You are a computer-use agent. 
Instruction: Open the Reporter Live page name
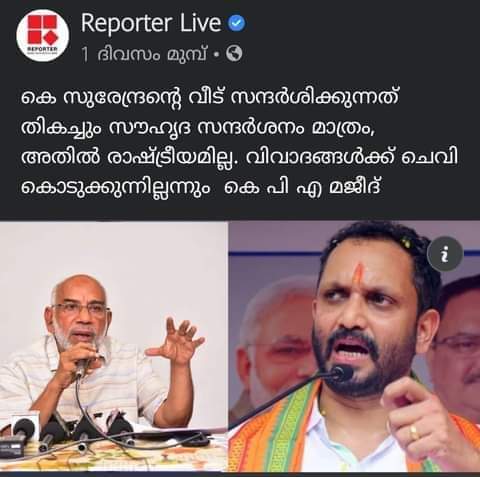(151, 23)
